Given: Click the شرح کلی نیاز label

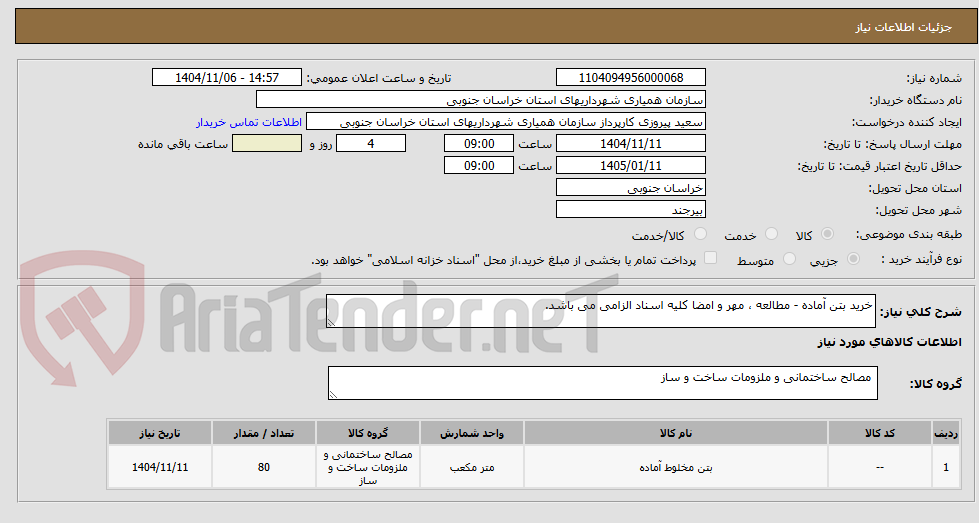Looking at the screenshot, I should [x=922, y=312].
